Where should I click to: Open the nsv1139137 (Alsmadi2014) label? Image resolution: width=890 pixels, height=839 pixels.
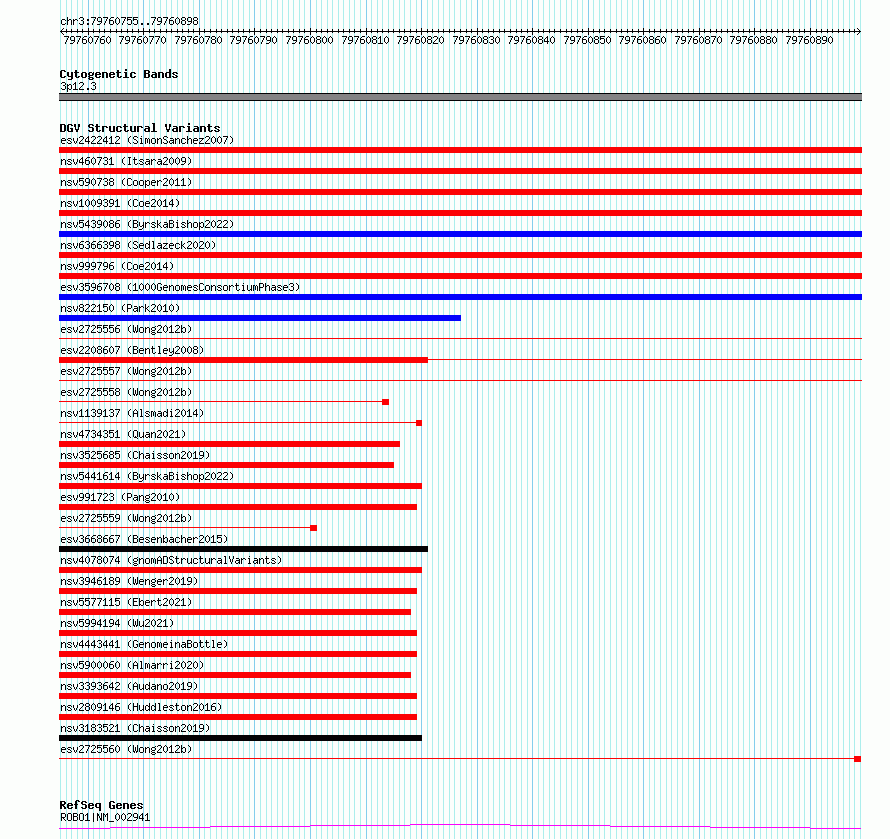point(132,413)
